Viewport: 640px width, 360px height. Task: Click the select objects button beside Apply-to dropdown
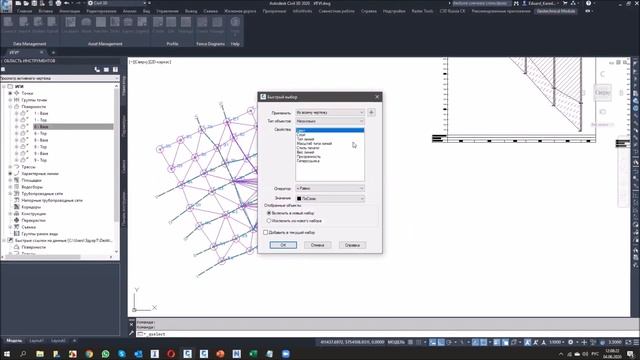[371, 112]
